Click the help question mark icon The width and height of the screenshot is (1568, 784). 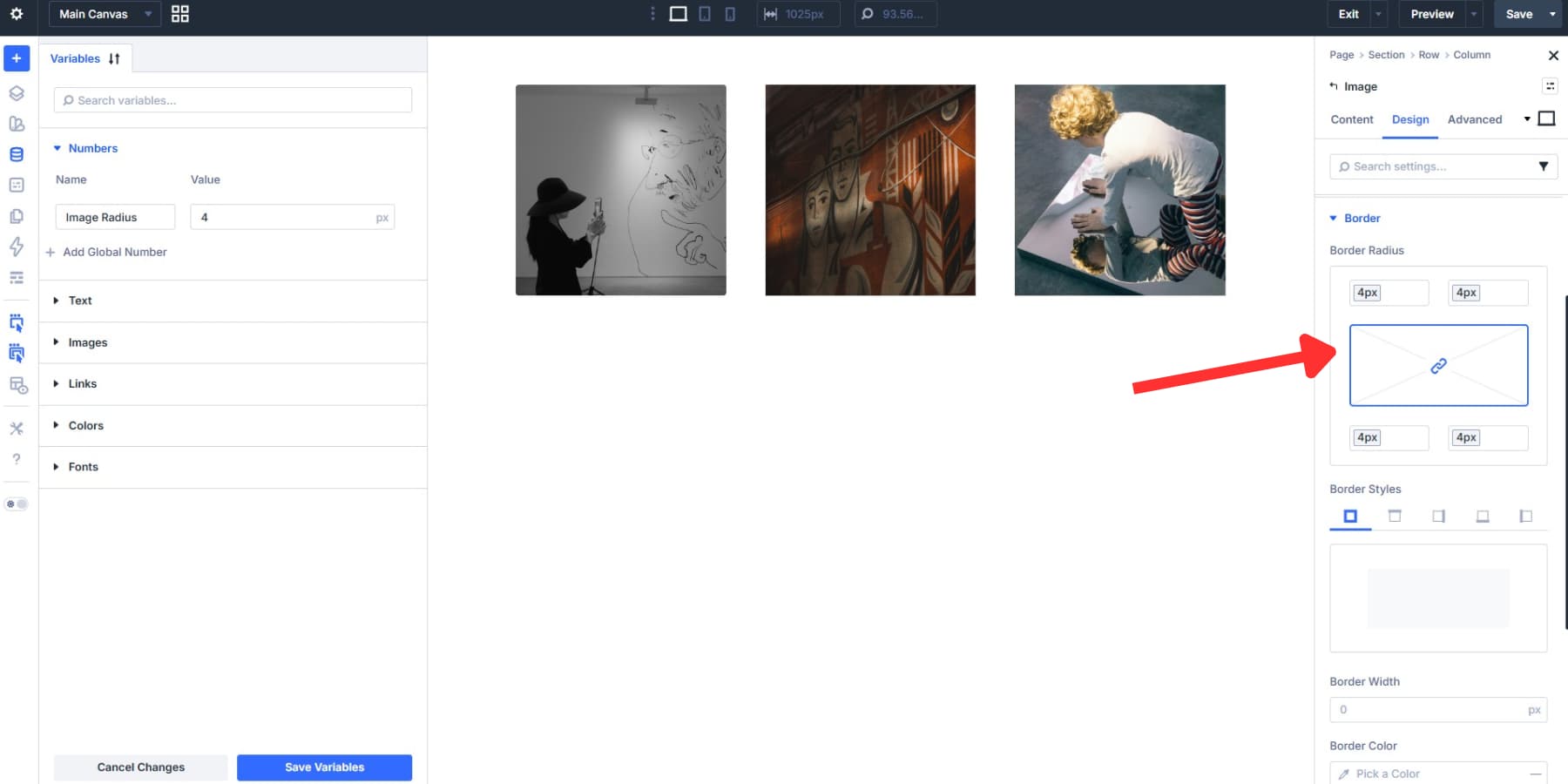tap(16, 459)
